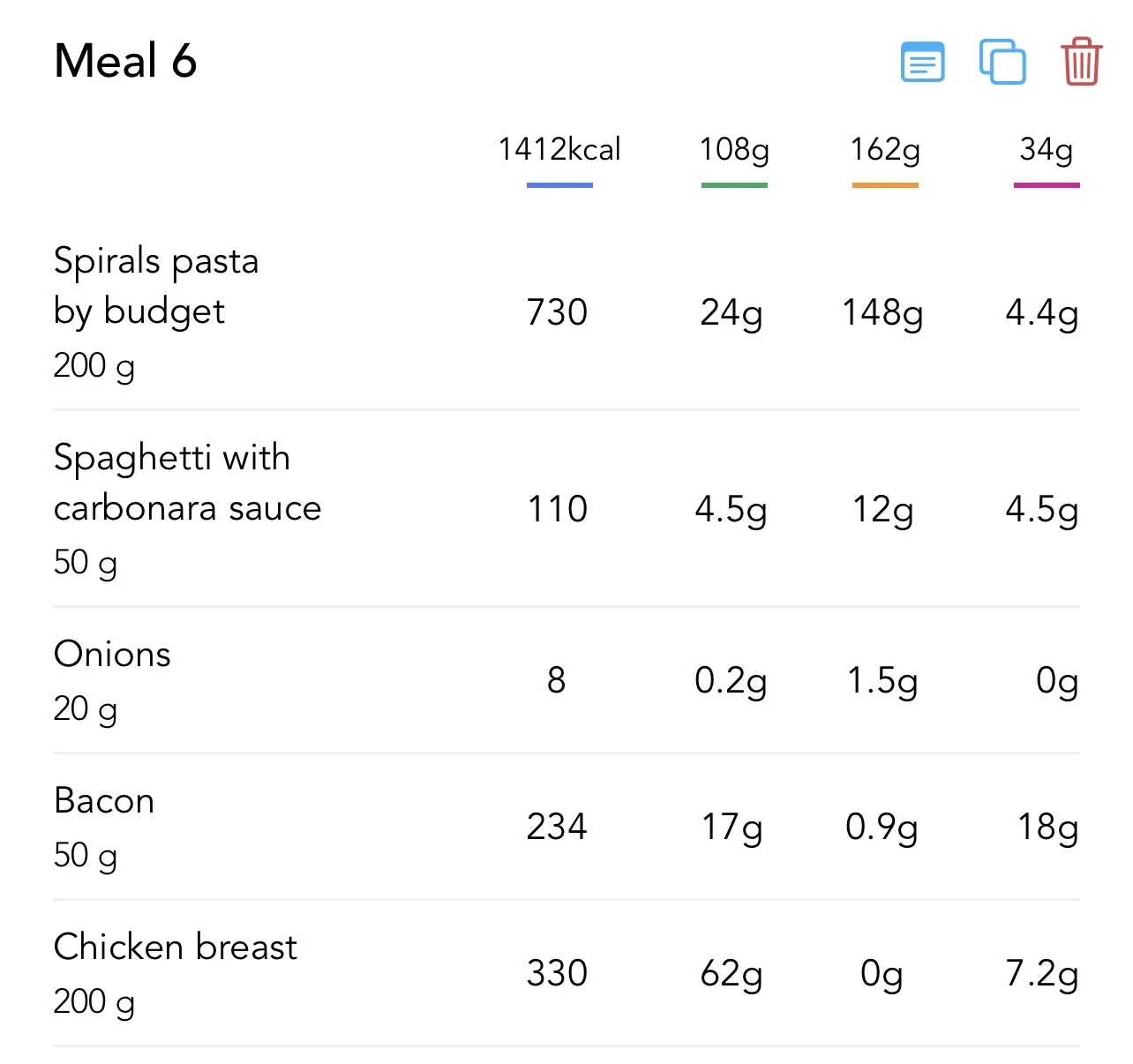The height and width of the screenshot is (1064, 1133).
Task: Delete Meal 6 with trash icon
Action: click(x=1081, y=62)
